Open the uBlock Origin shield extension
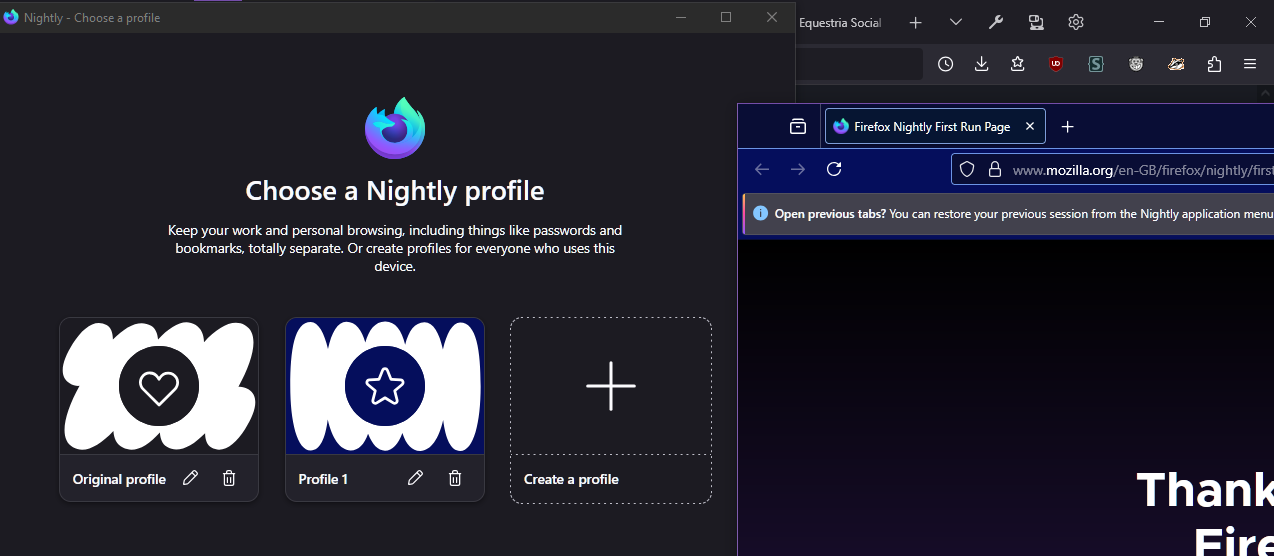1274x556 pixels. pyautogui.click(x=1056, y=64)
